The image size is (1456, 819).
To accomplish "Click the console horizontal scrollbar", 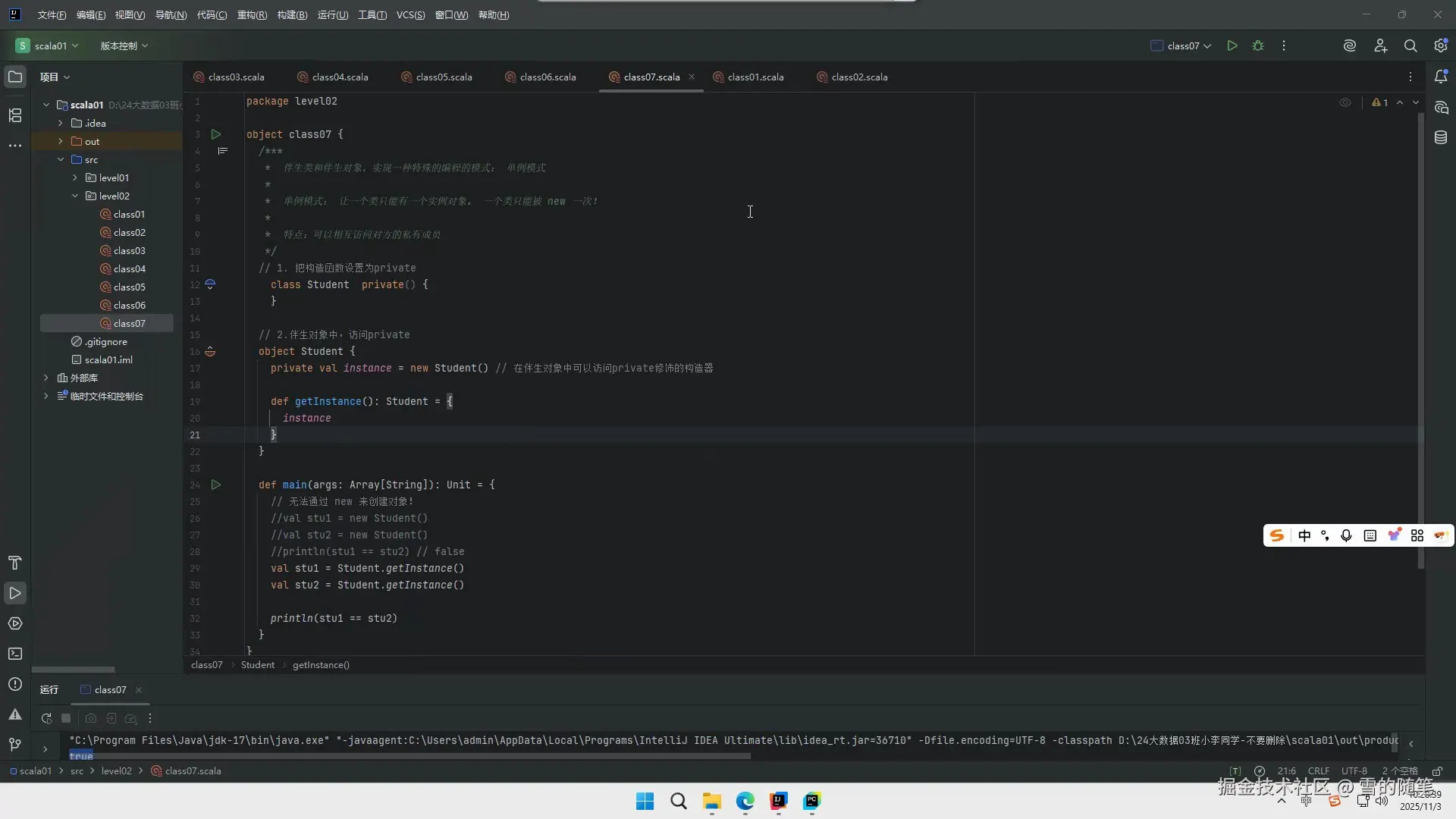I will pos(409,756).
